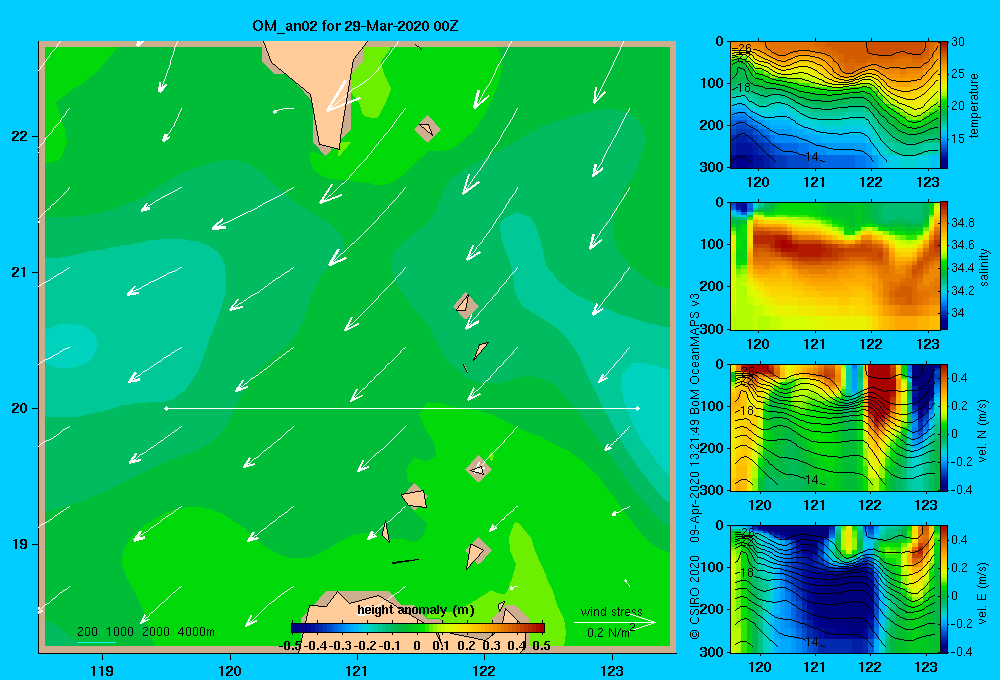Screen dimensions: 1000x680
Task: Click the western endpoint of the transect line
Action: click(166, 408)
